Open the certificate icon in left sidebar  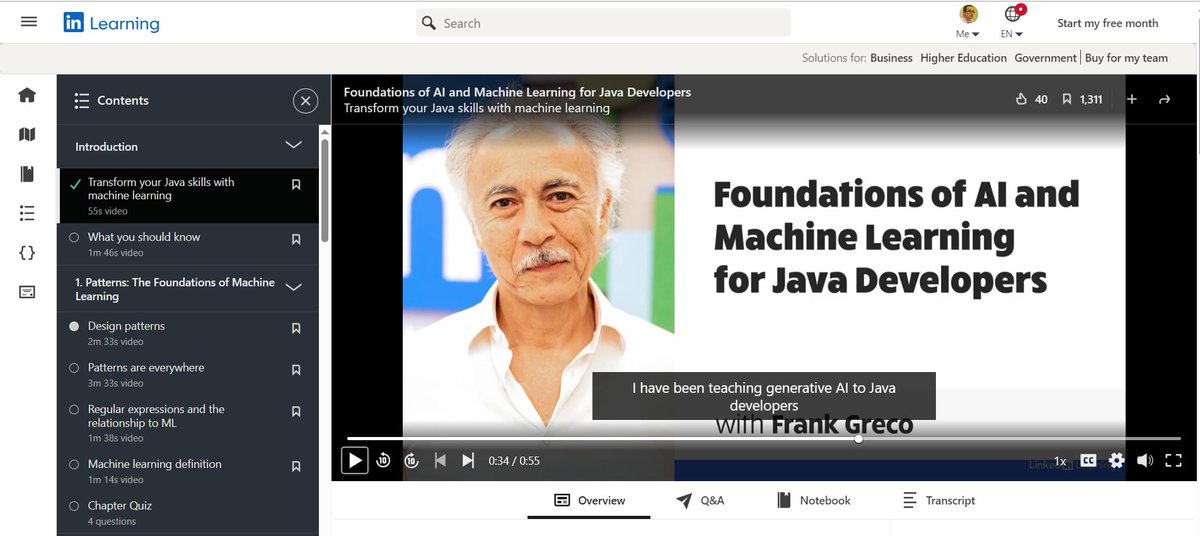[x=27, y=292]
